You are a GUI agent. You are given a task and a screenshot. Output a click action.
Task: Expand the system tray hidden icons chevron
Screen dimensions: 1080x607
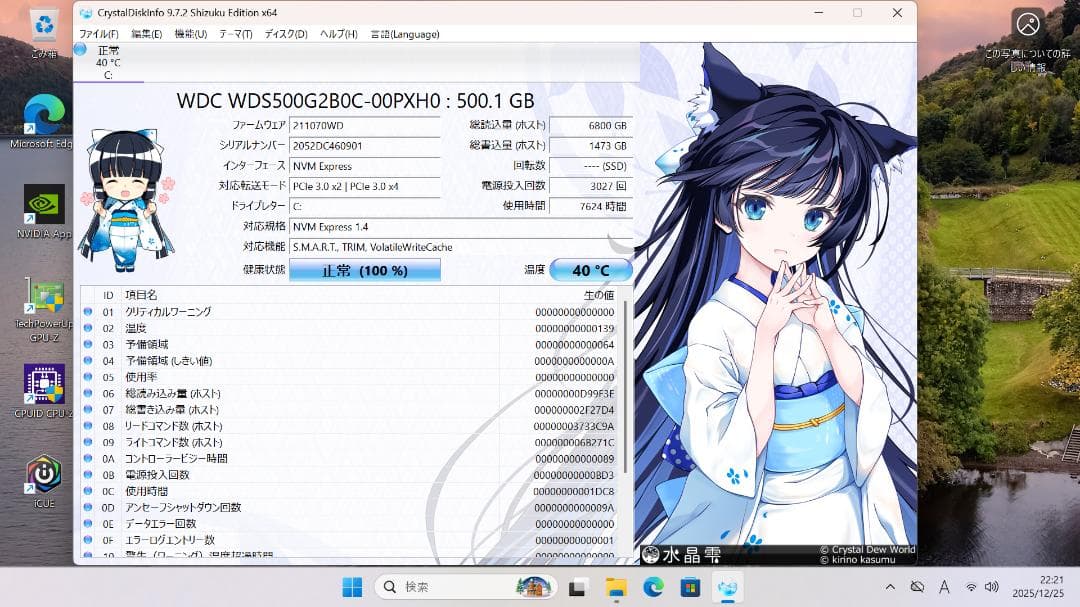[890, 587]
